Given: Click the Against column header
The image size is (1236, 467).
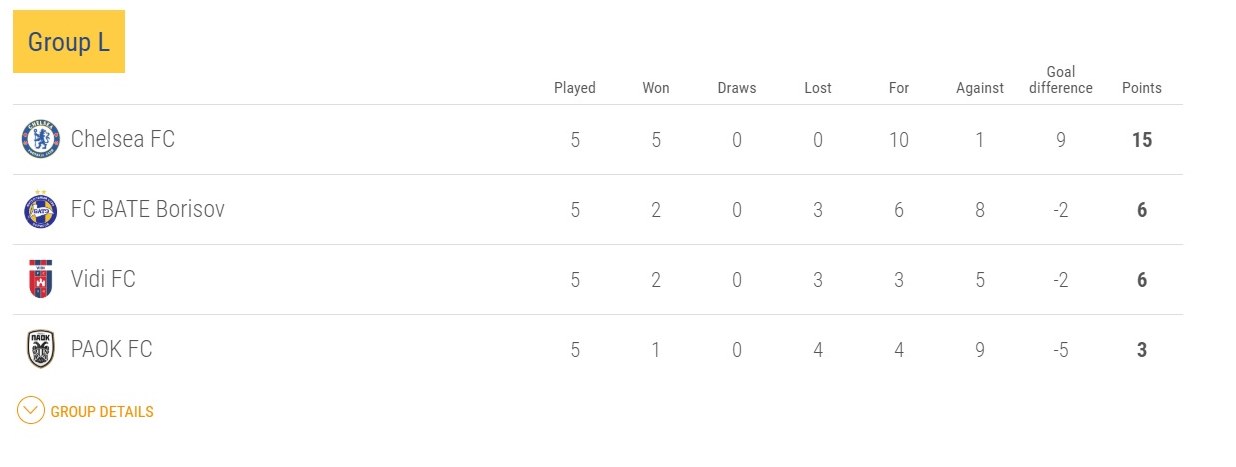Looking at the screenshot, I should [x=980, y=88].
